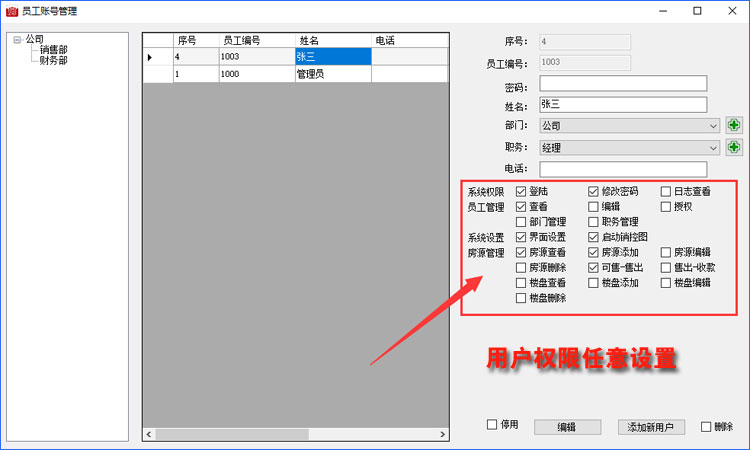Uncheck the 修改密码 permission
Screen dimensions: 750x450
pyautogui.click(x=594, y=191)
